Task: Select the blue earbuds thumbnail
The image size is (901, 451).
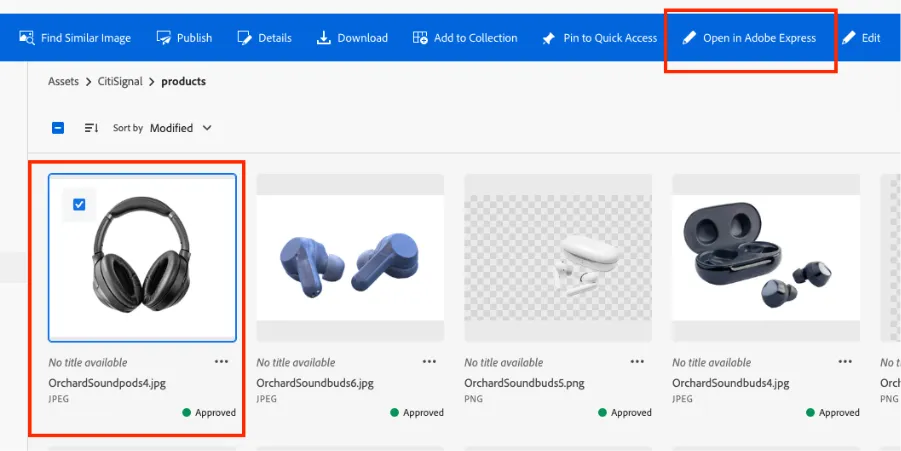Action: click(x=350, y=257)
